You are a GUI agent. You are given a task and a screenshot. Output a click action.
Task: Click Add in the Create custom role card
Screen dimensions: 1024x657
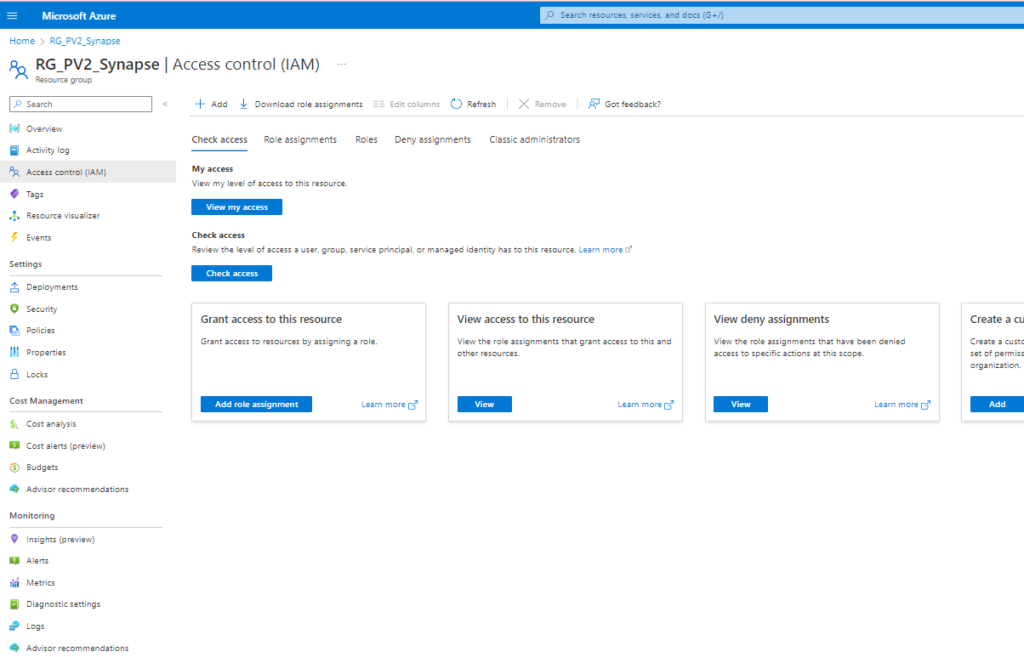pyautogui.click(x=997, y=404)
